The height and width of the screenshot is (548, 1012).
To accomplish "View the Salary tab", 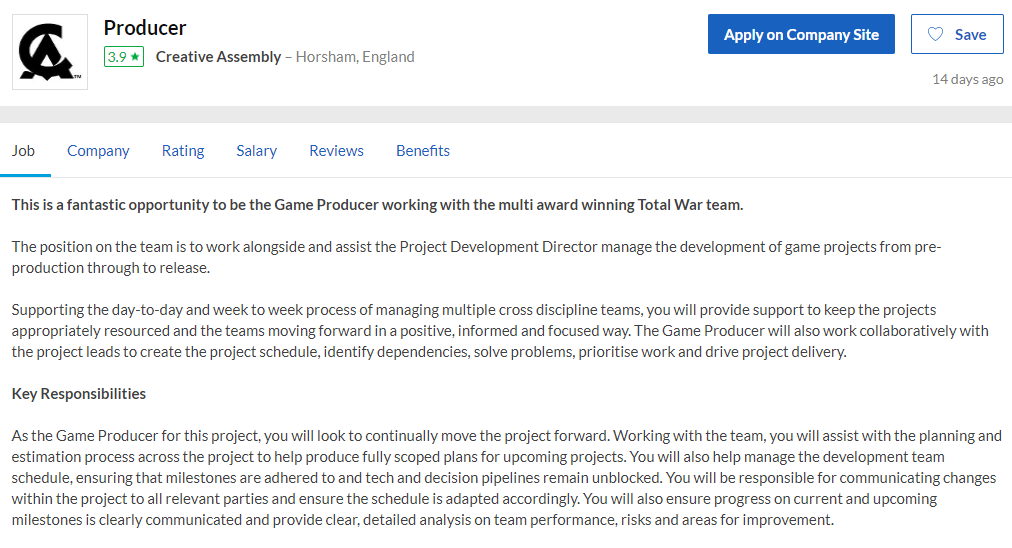I will click(256, 151).
